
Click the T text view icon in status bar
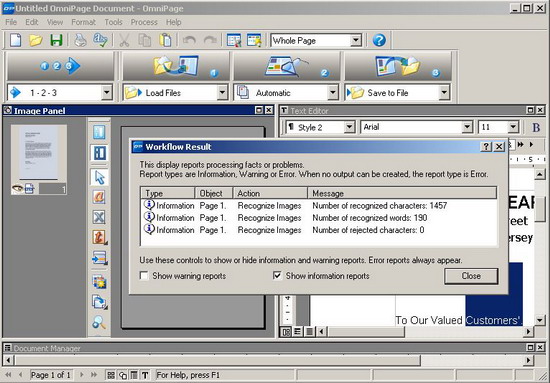(145, 375)
